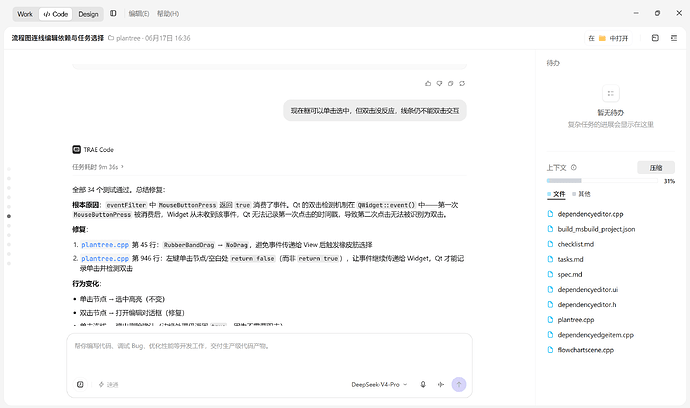690x408 pixels.
Task: Click the thumbs-up feedback icon
Action: tap(428, 84)
